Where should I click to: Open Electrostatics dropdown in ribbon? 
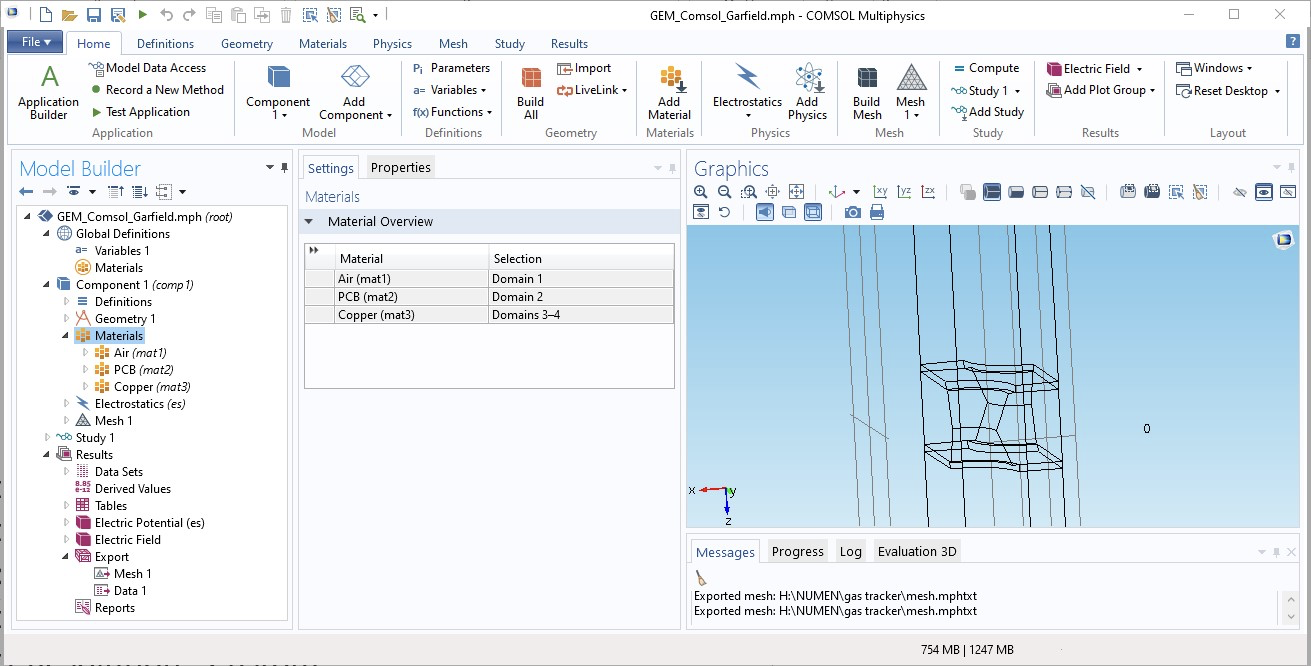point(747,115)
